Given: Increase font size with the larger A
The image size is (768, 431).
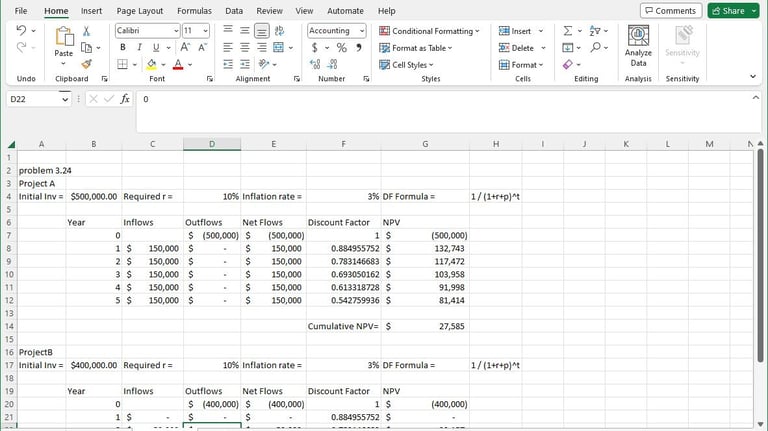Looking at the screenshot, I should click(185, 47).
